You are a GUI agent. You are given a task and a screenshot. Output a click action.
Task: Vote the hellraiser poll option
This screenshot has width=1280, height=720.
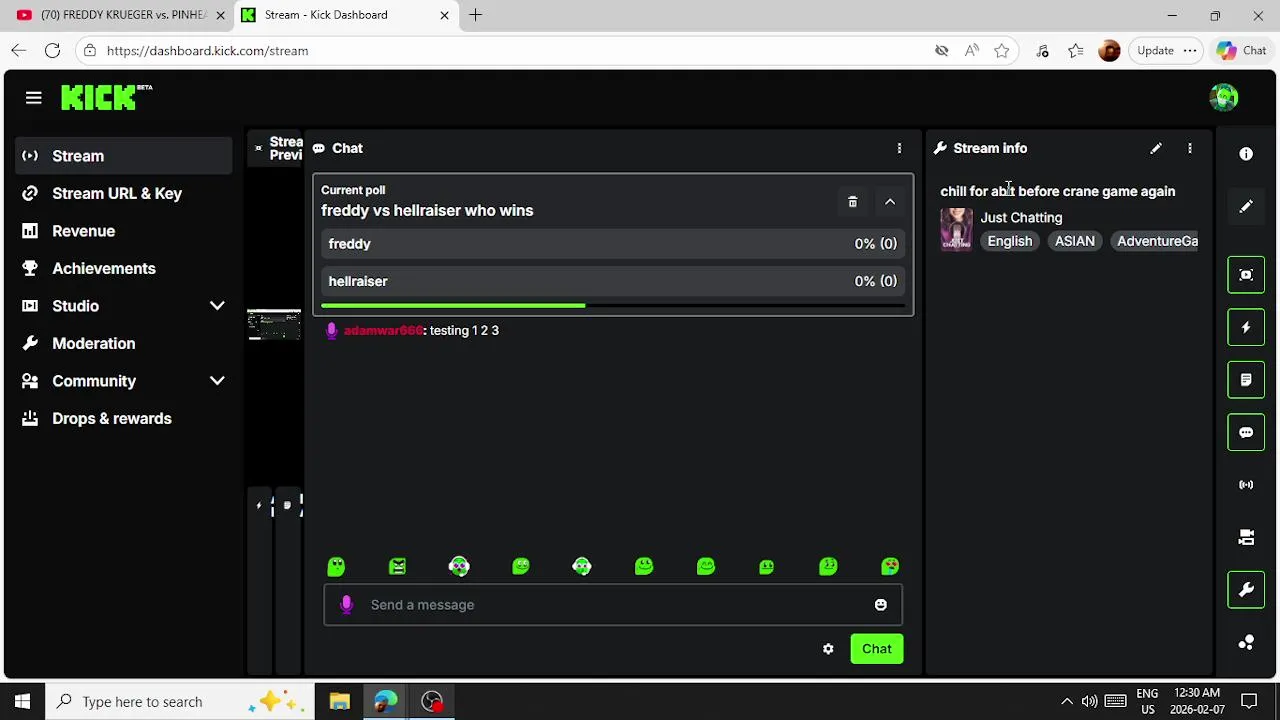[x=613, y=281]
